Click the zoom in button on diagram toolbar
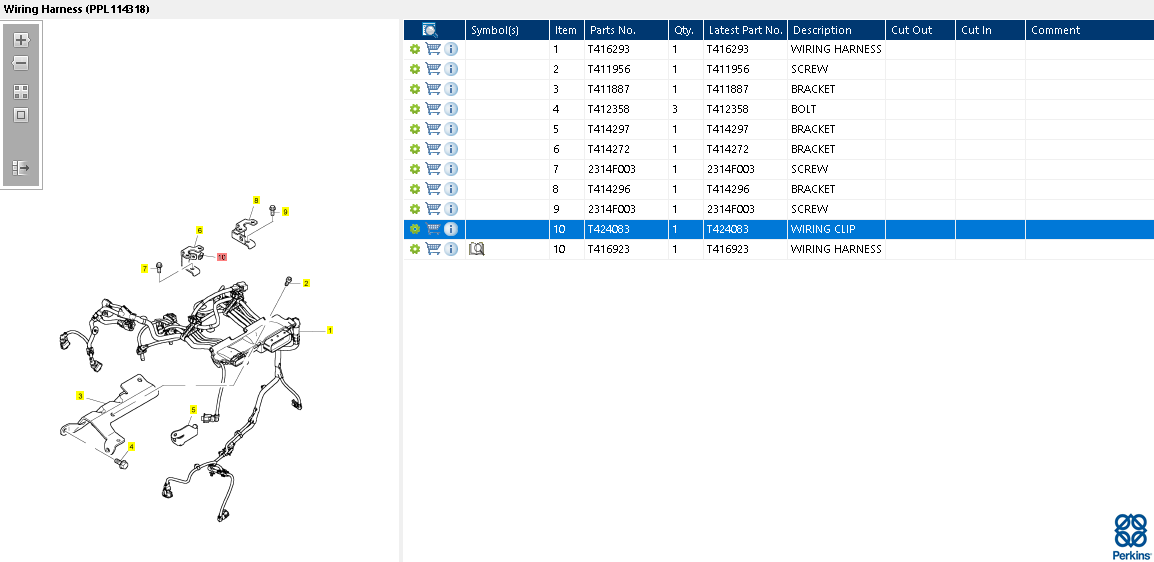Image resolution: width=1154 pixels, height=562 pixels. coord(21,40)
